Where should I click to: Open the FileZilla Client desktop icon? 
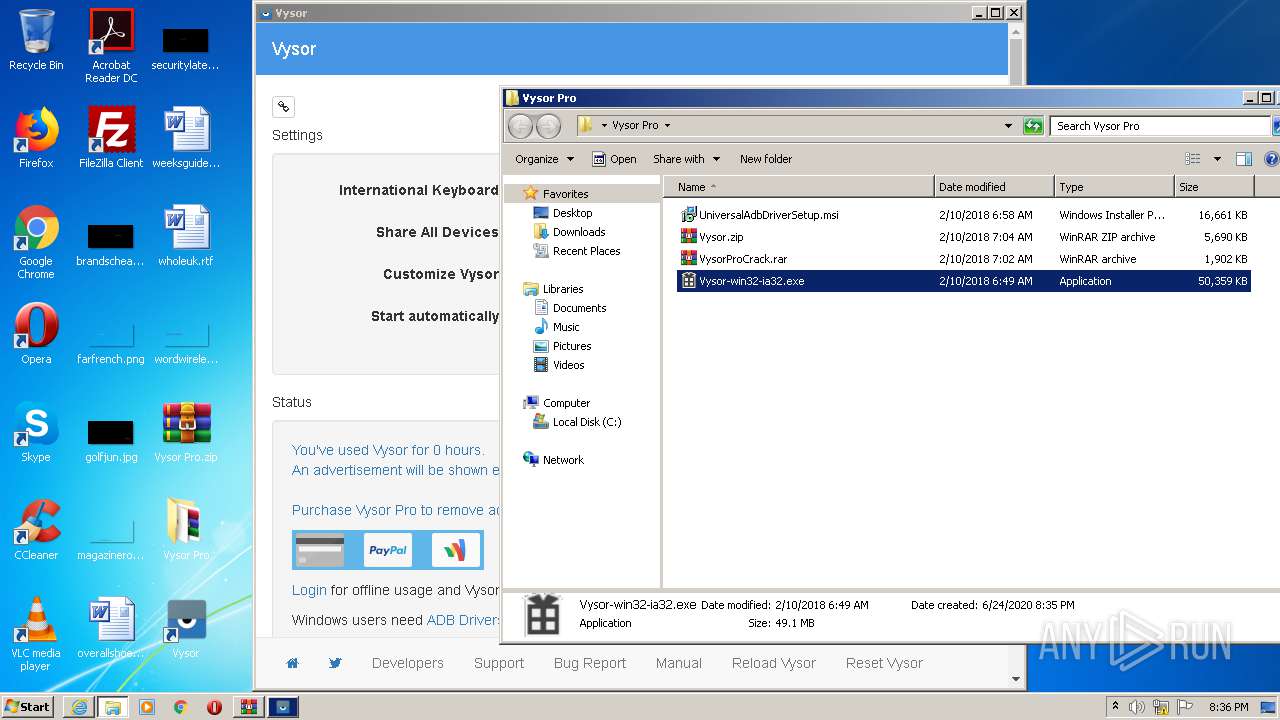coord(111,138)
